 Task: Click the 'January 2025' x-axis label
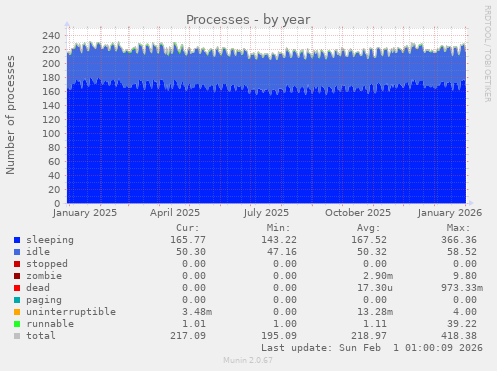[85, 213]
